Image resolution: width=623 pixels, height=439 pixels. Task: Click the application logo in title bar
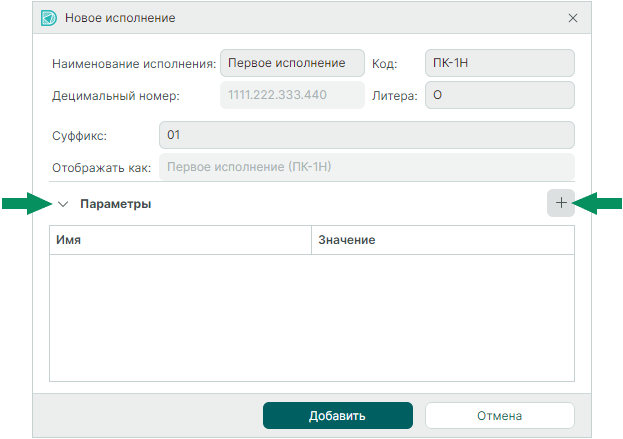tap(49, 18)
